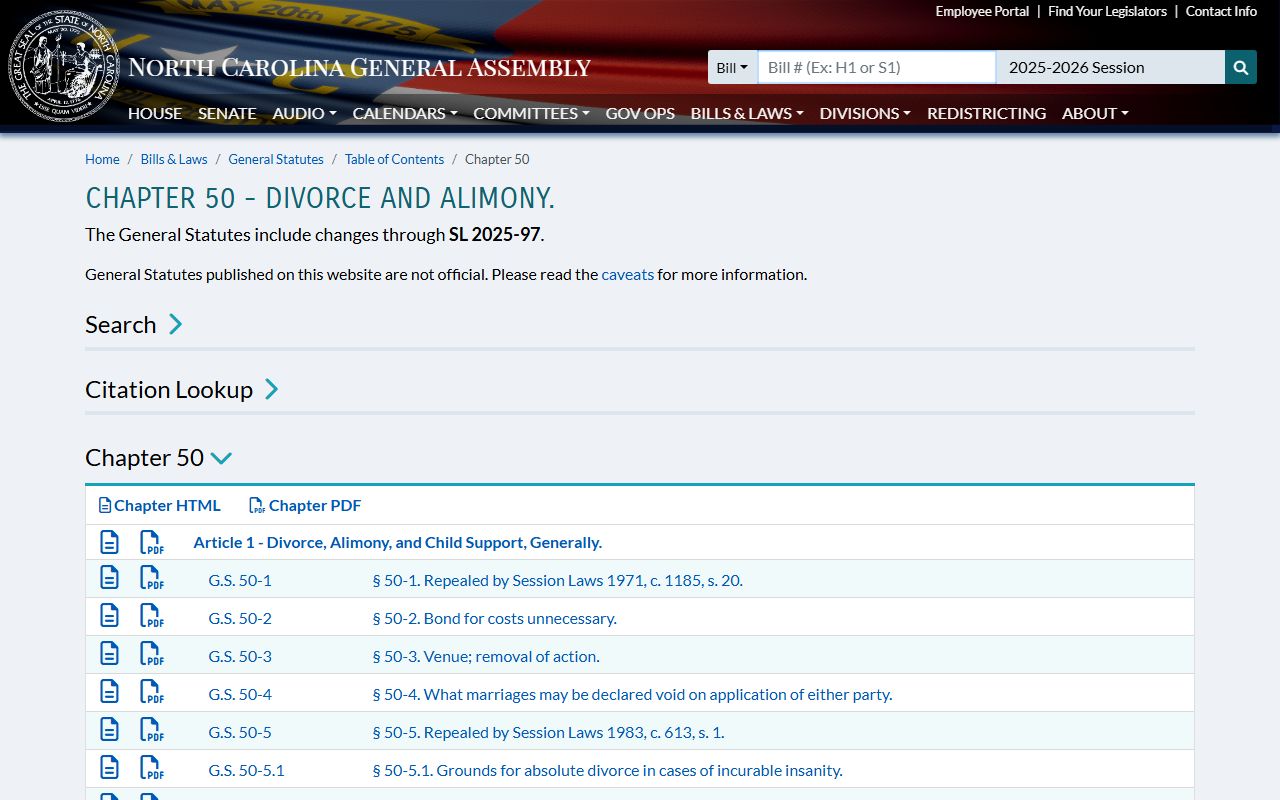Viewport: 1280px width, 800px height.
Task: Open the caveats link
Action: point(628,274)
